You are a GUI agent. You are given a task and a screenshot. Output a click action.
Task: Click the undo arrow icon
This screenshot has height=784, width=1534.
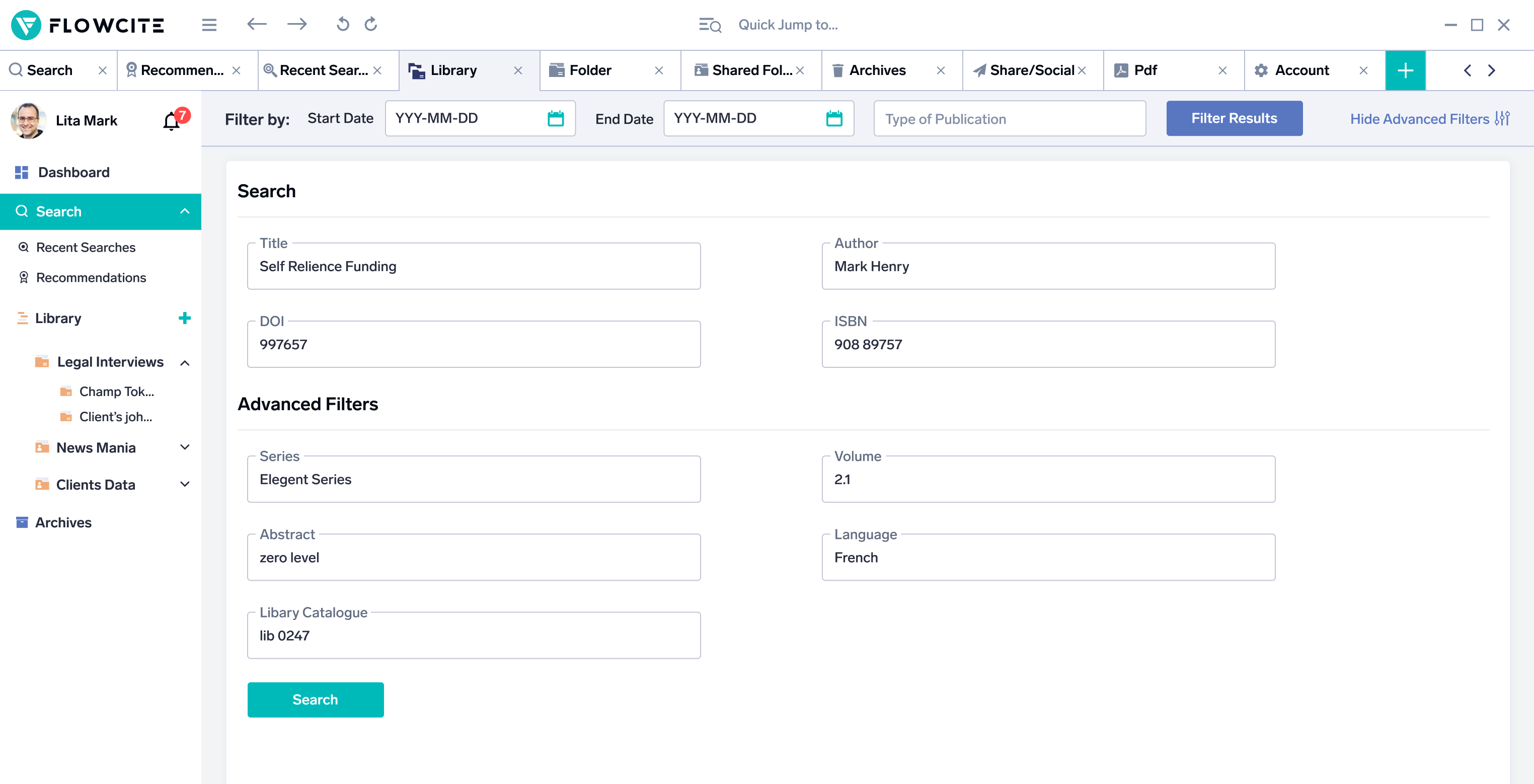(342, 25)
